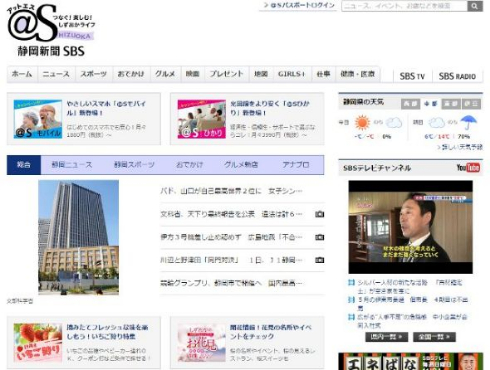Open the @S Shizuoka Shimbun SBS logo

[51, 30]
